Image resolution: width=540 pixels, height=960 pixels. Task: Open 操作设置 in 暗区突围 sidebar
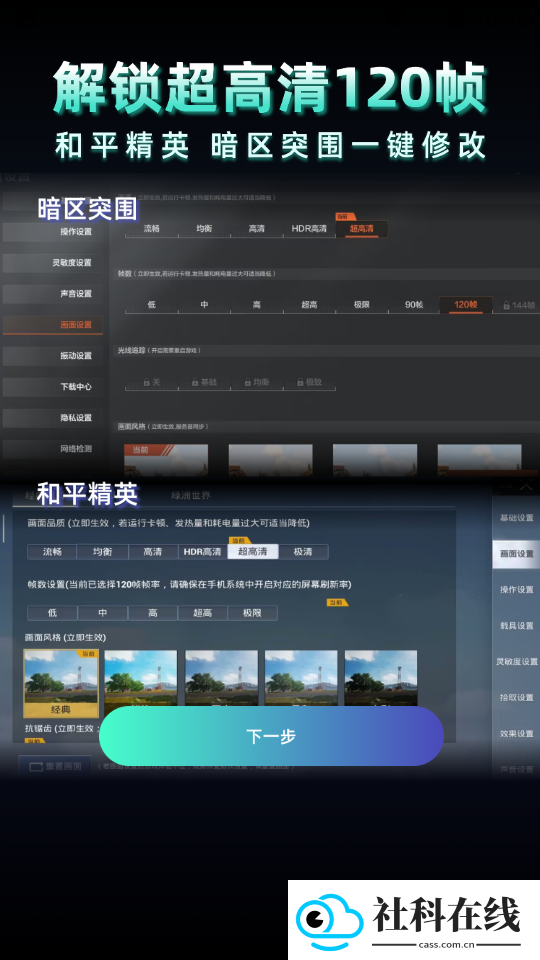pos(53,231)
